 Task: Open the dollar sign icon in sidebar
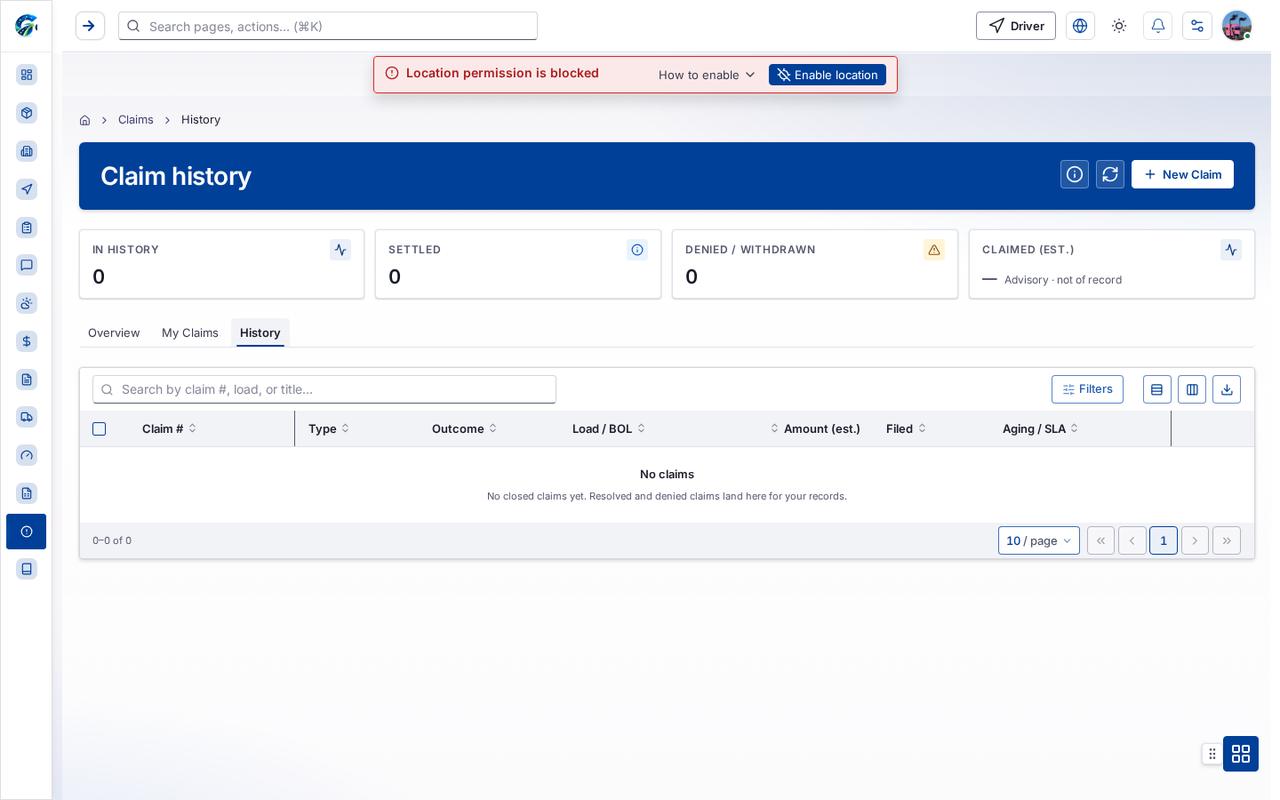pyautogui.click(x=27, y=341)
